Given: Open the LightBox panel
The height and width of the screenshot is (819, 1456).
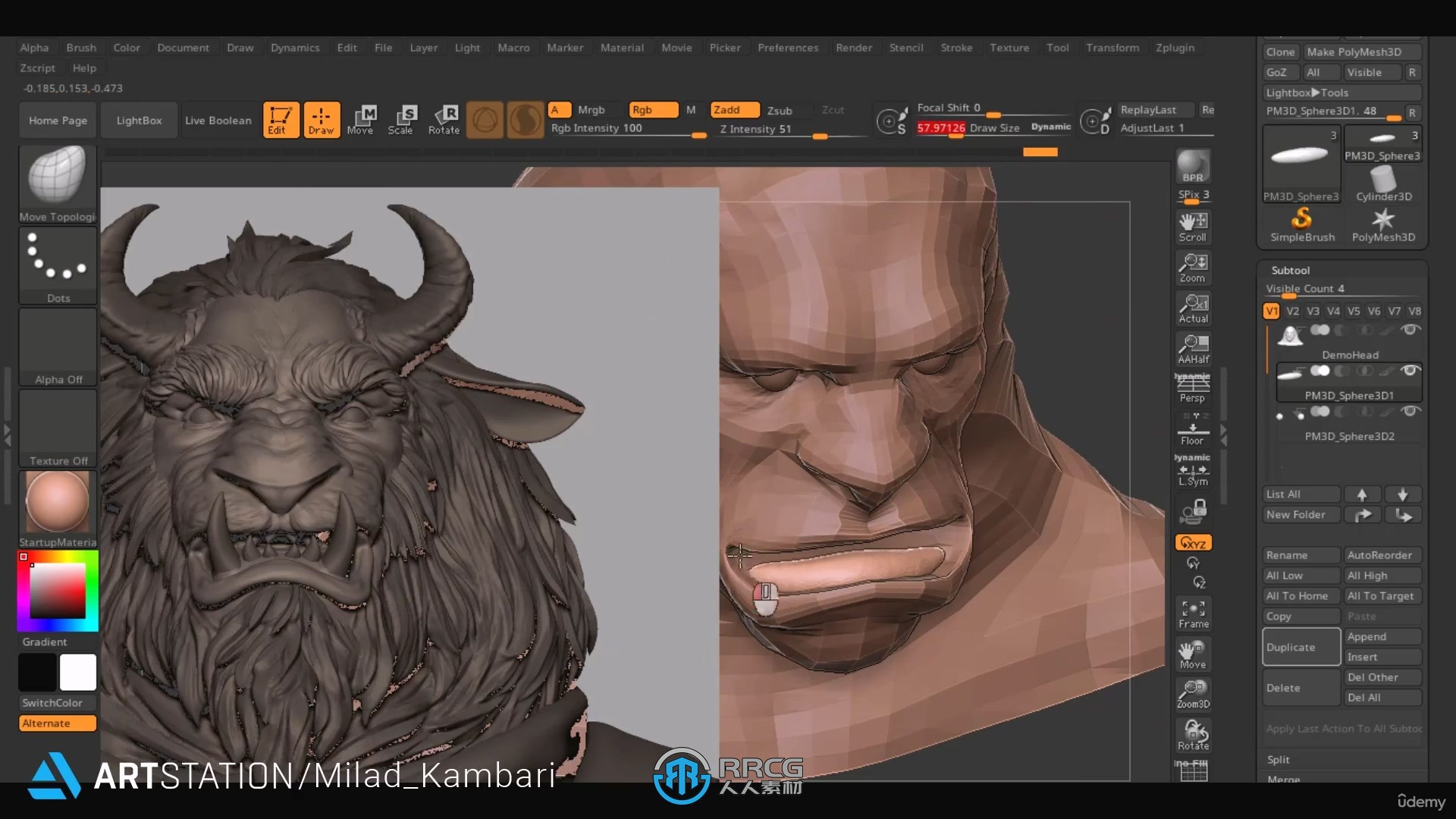Looking at the screenshot, I should [139, 120].
